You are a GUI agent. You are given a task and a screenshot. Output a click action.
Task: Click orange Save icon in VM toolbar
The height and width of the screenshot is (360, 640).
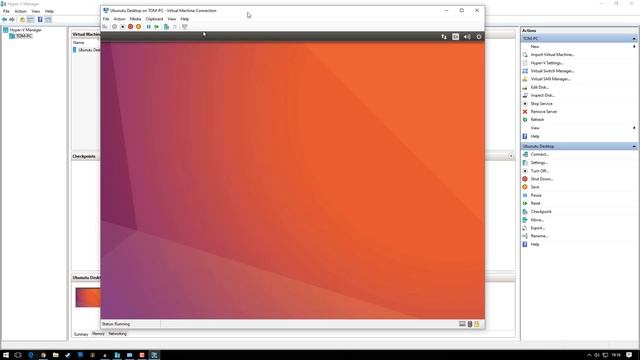tap(138, 27)
